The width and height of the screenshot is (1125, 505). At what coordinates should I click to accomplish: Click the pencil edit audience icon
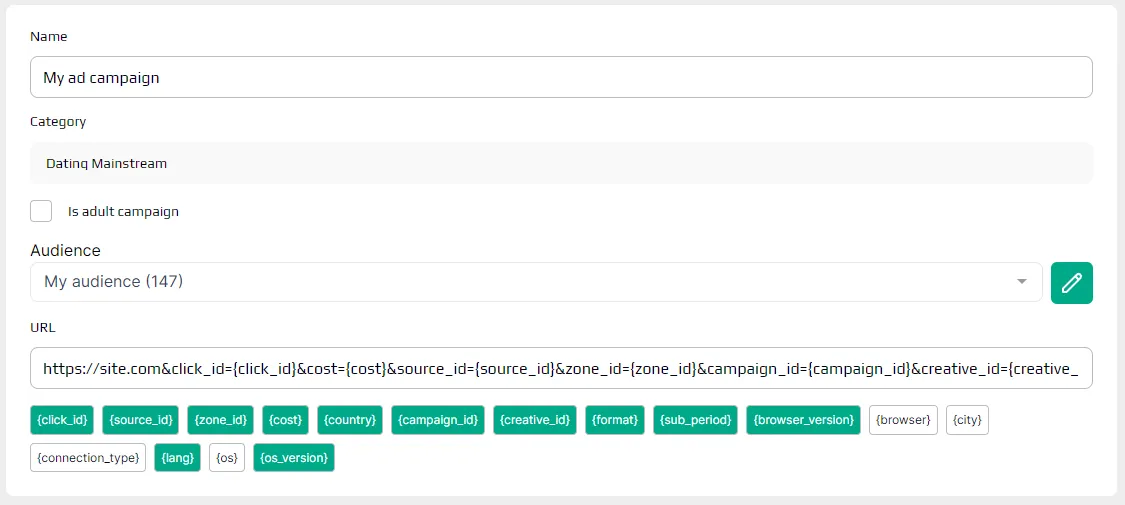[1071, 283]
